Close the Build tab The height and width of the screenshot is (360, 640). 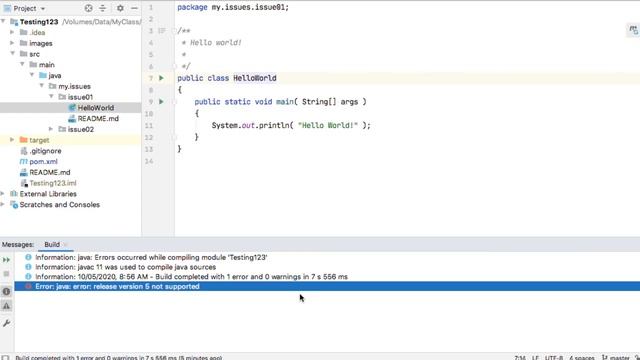[x=65, y=245]
